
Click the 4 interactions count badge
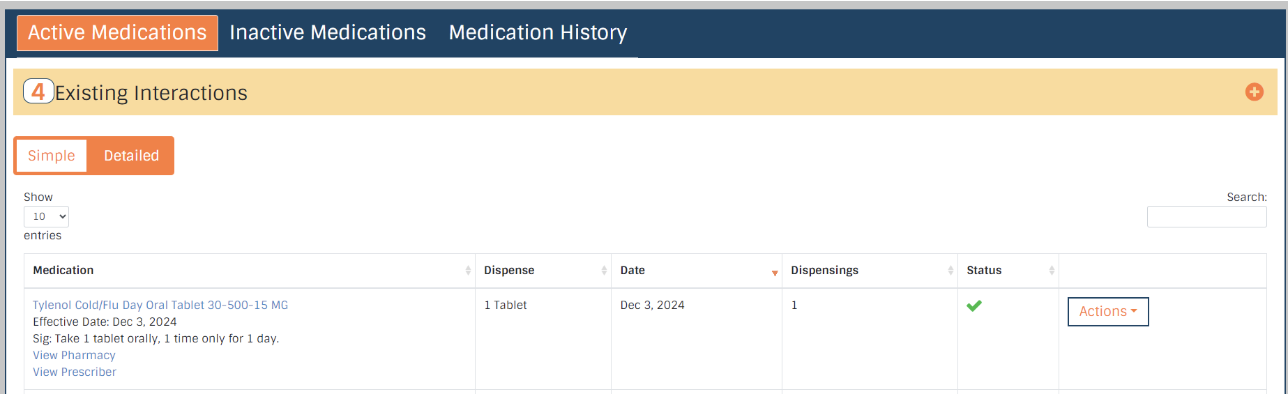38,92
